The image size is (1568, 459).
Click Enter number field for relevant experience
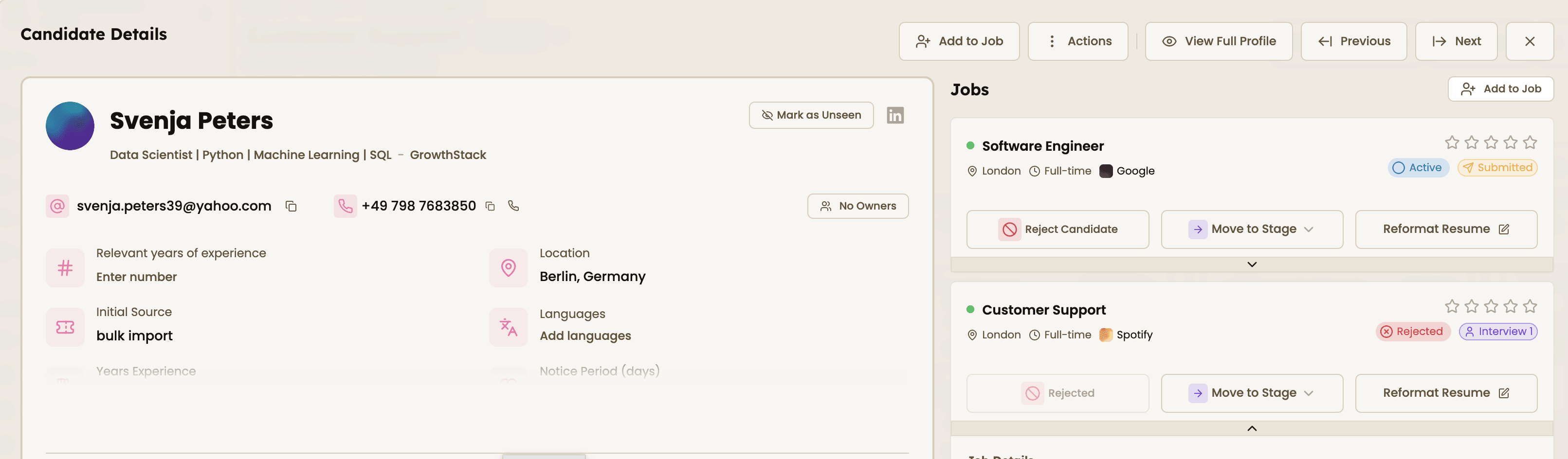click(x=136, y=277)
